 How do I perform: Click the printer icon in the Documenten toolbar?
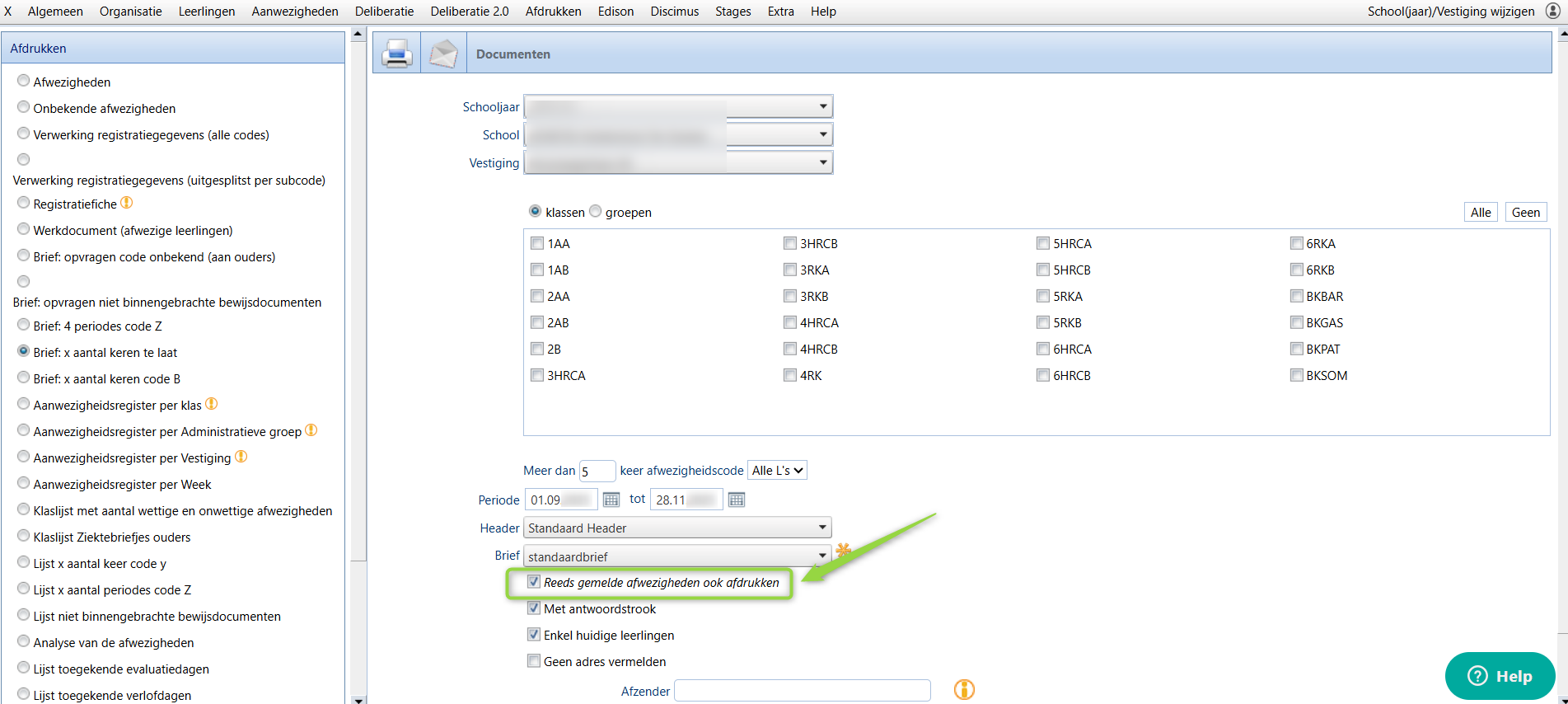397,54
